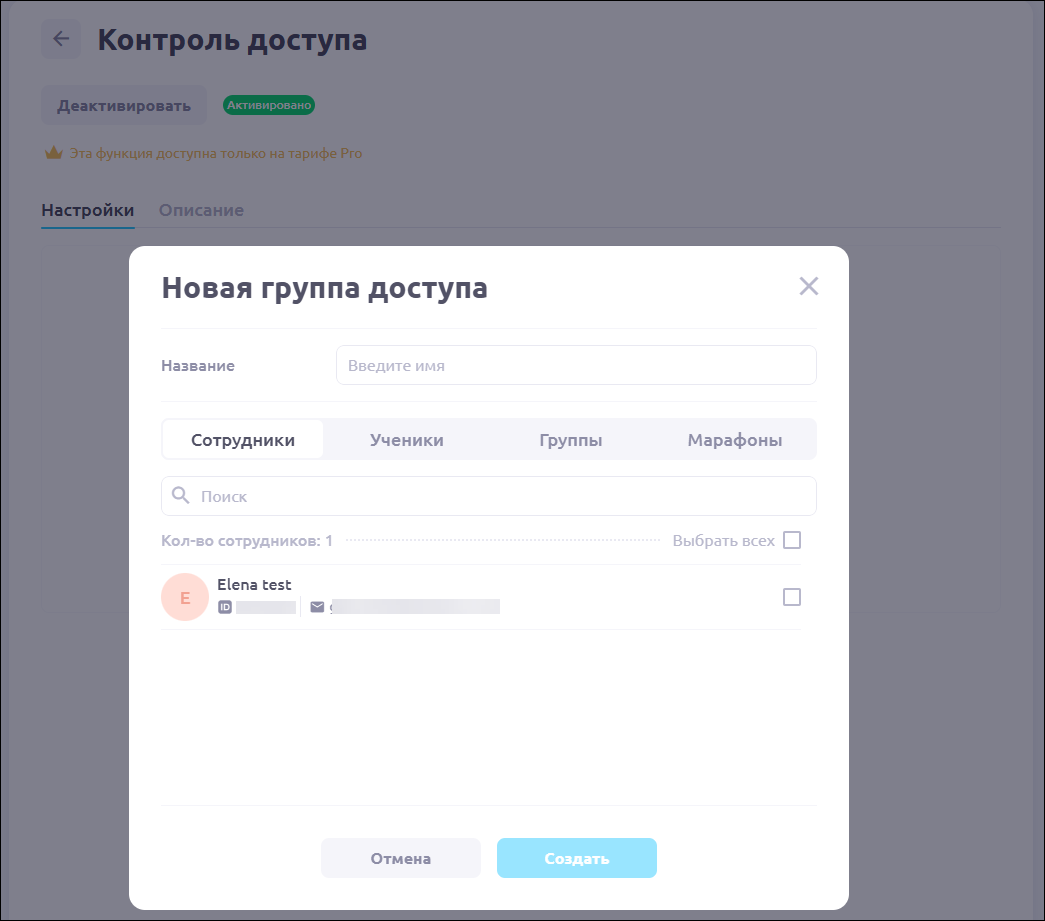The width and height of the screenshot is (1045, 921).
Task: Click the magnifier icon in search field
Action: coord(181,496)
